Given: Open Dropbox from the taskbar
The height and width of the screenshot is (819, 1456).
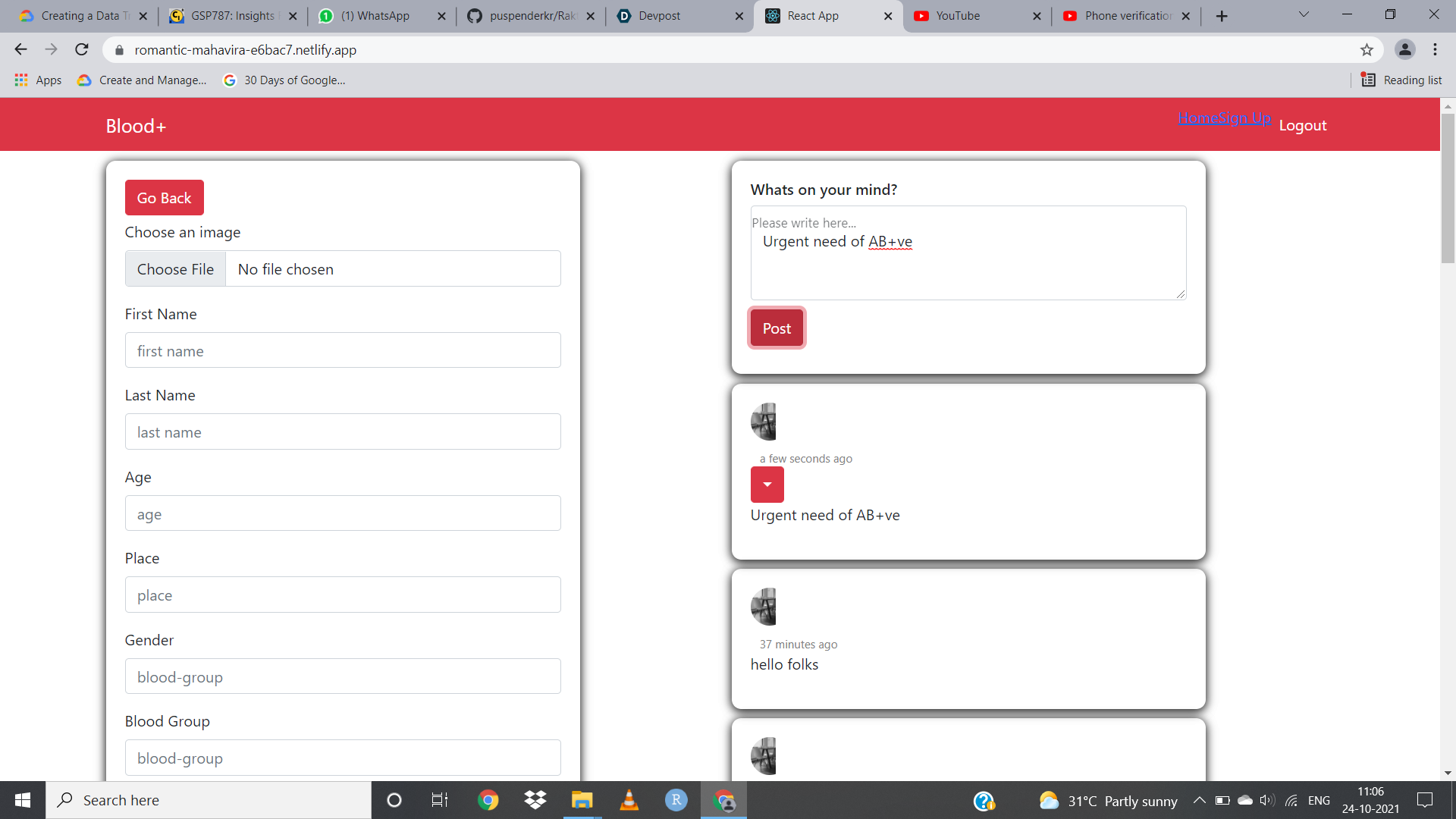Looking at the screenshot, I should pyautogui.click(x=535, y=800).
